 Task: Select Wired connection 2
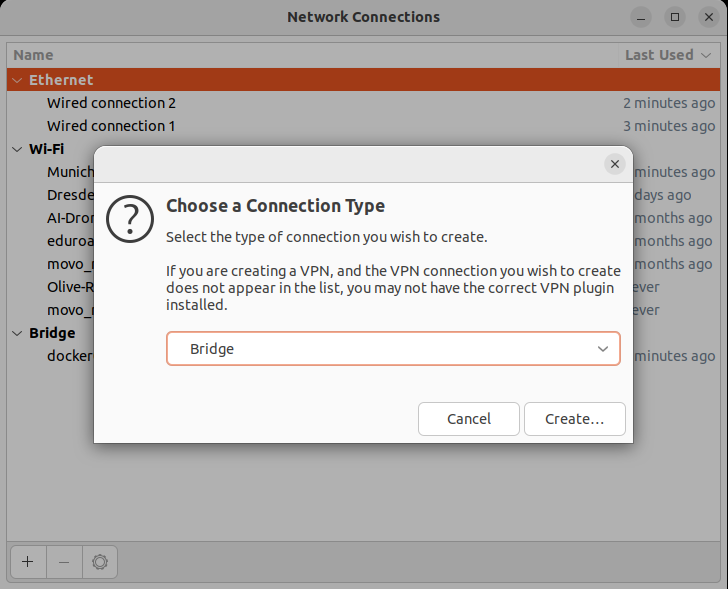click(x=111, y=103)
